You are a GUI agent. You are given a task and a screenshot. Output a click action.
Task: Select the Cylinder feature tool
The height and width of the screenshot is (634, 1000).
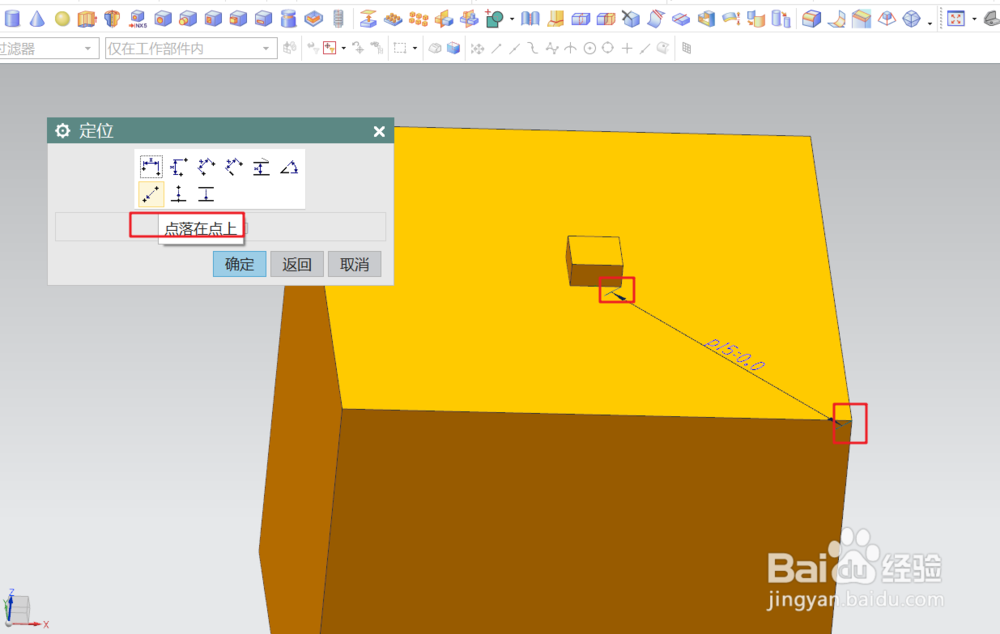11,18
